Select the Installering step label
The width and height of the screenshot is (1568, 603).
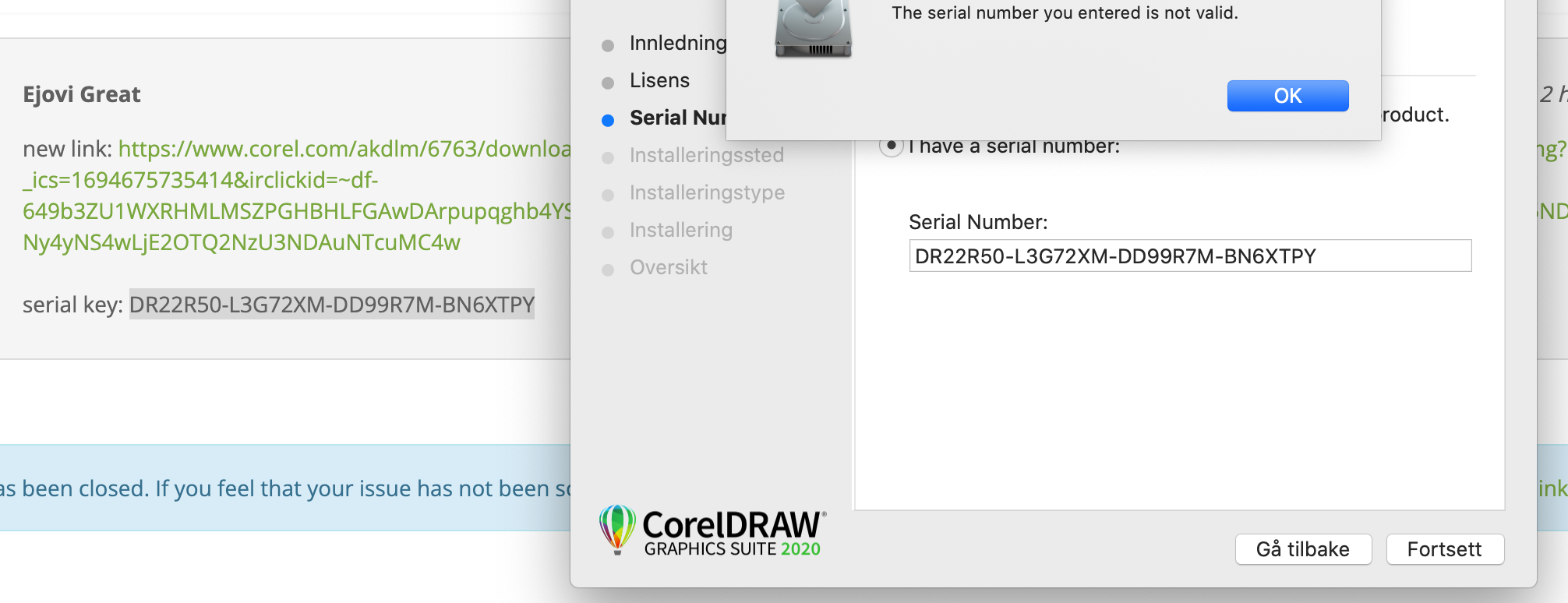(x=680, y=230)
